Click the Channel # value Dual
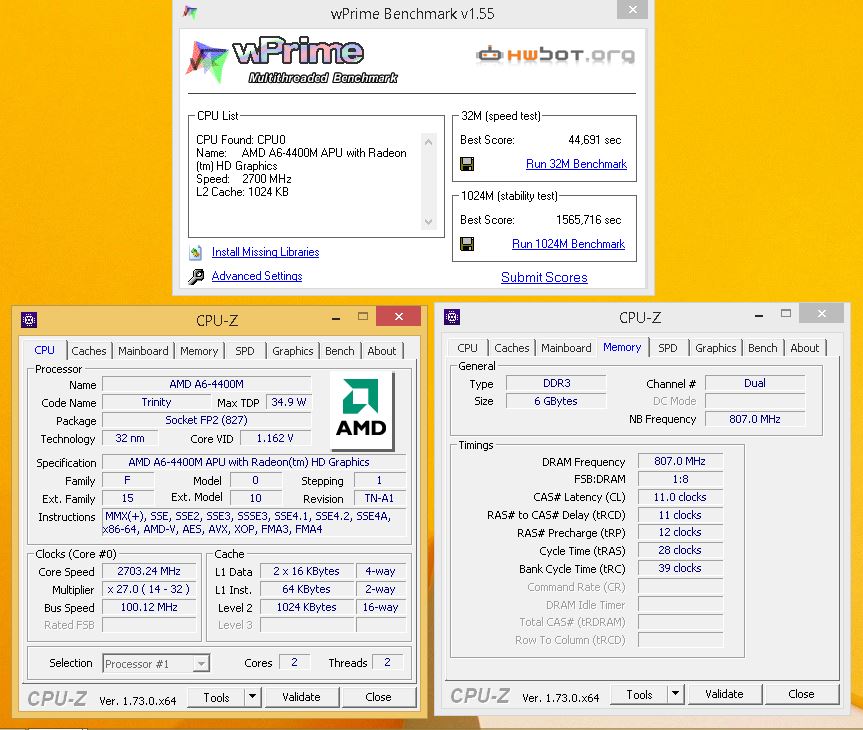This screenshot has width=863, height=730. (x=755, y=383)
